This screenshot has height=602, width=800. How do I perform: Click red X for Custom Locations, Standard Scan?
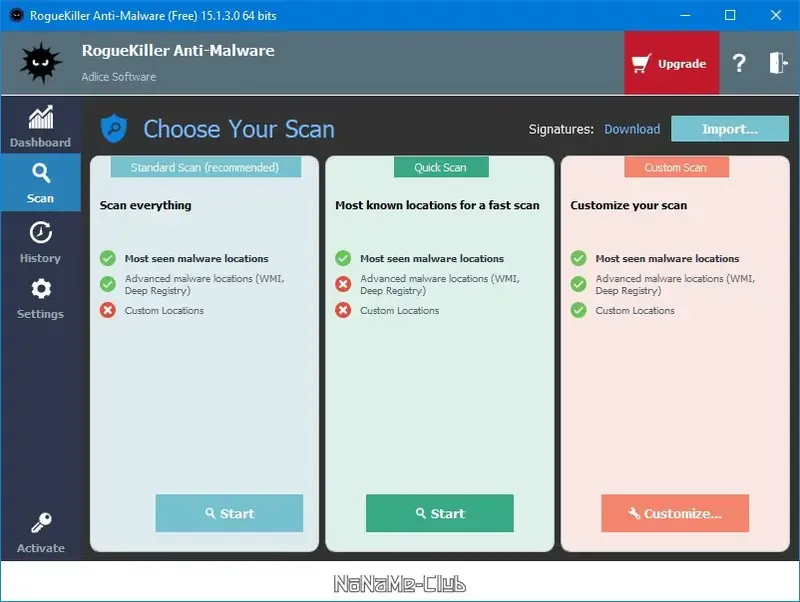click(x=108, y=310)
